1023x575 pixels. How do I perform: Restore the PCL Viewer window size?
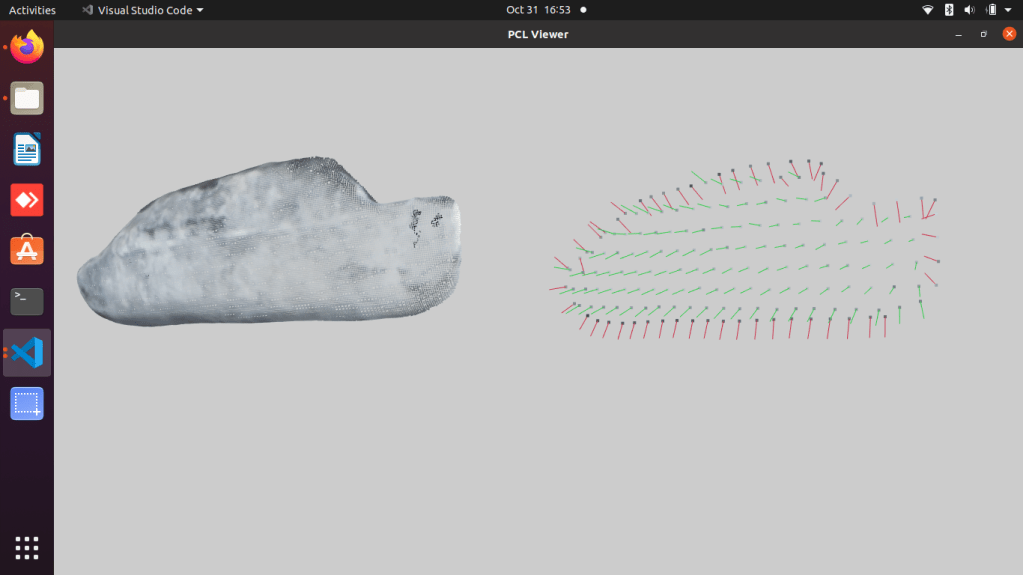pyautogui.click(x=983, y=34)
